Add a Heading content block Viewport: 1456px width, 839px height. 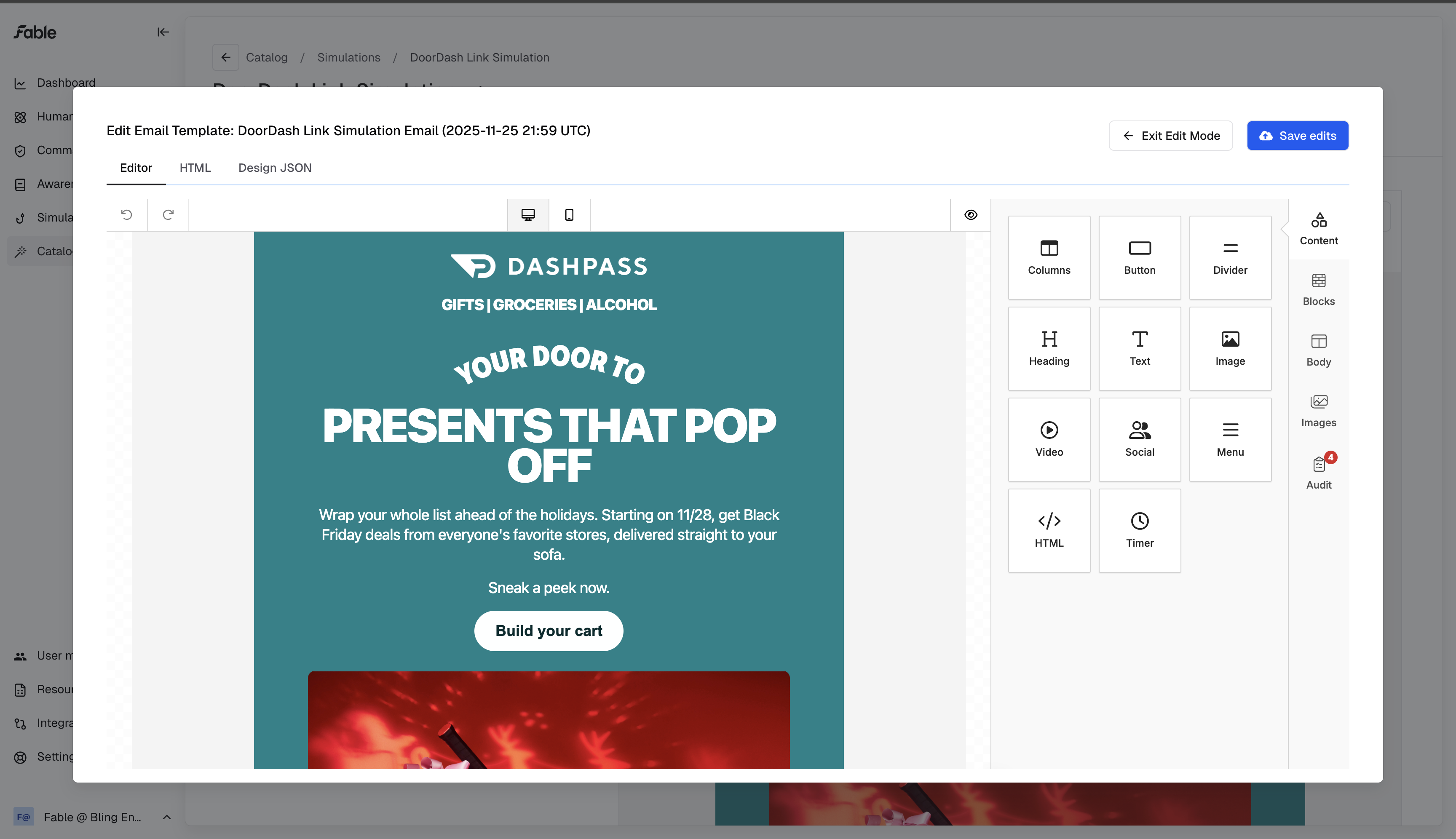click(x=1049, y=349)
